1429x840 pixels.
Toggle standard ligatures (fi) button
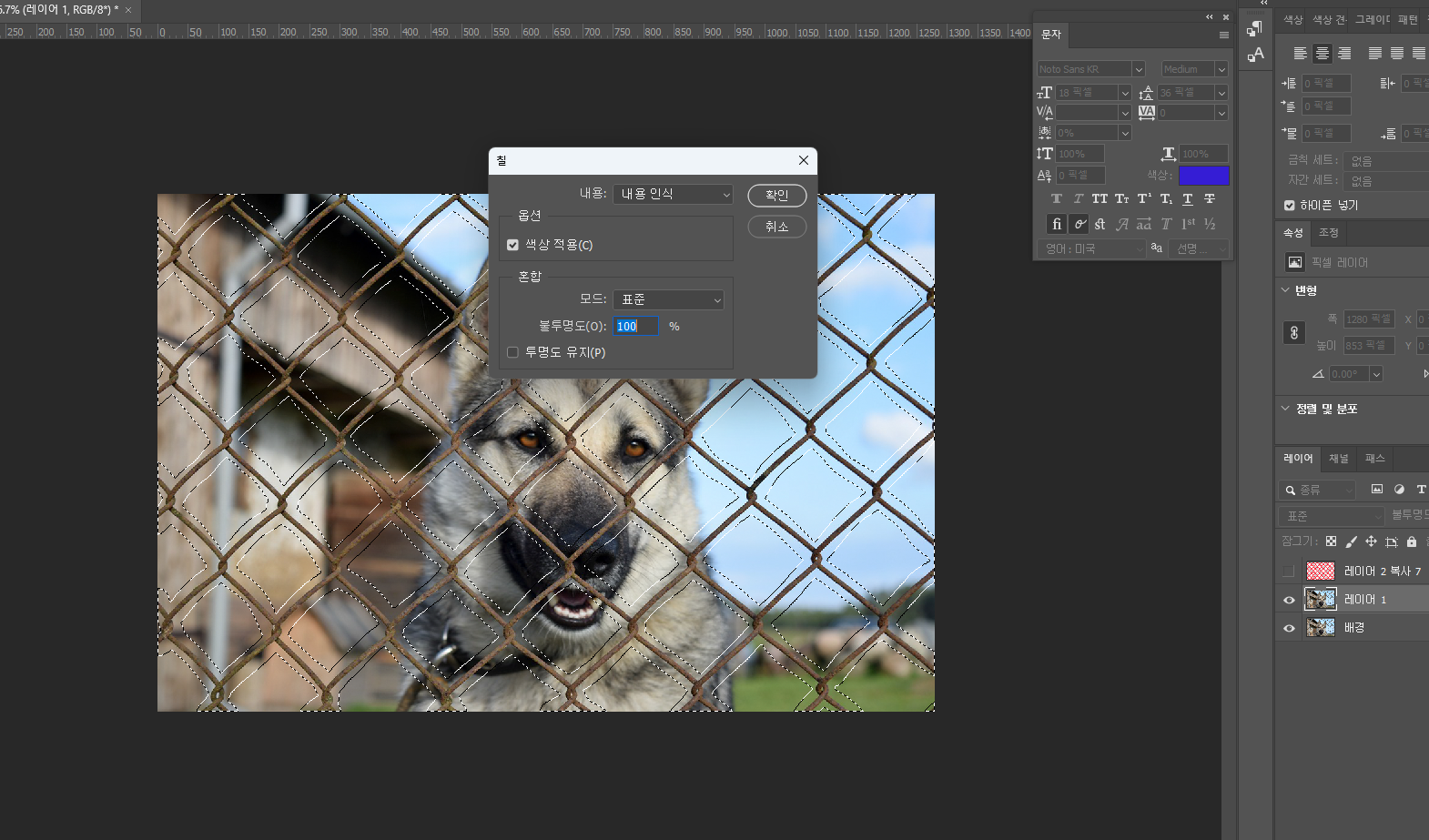point(1057,224)
